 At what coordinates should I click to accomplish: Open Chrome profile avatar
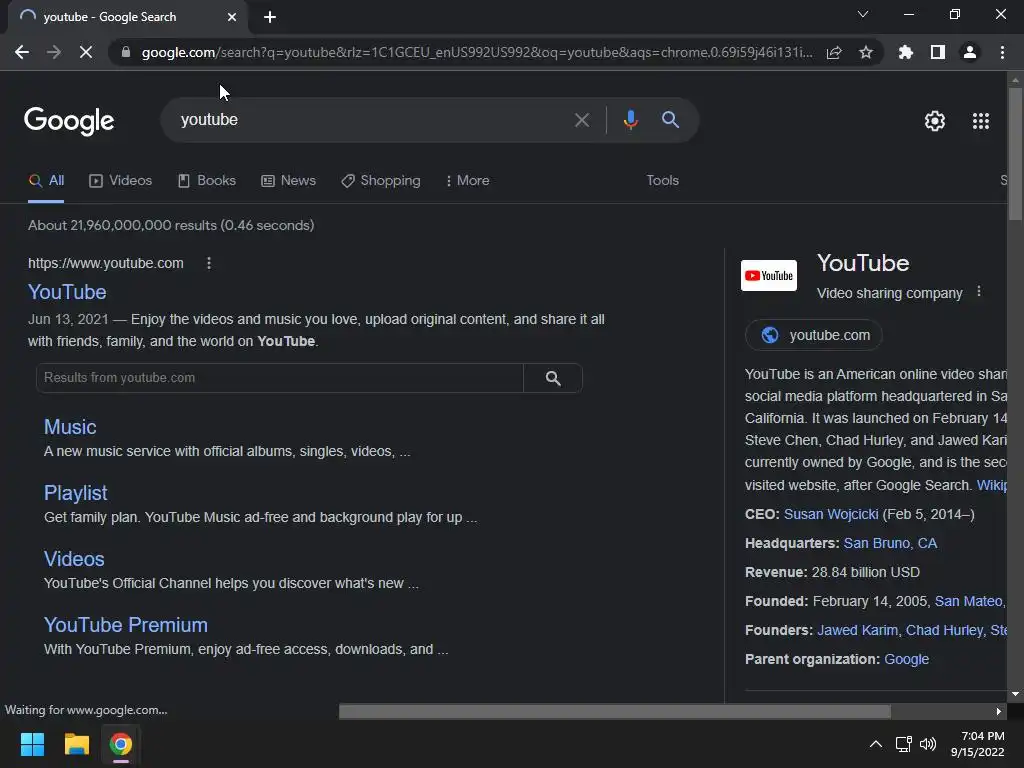[x=970, y=52]
